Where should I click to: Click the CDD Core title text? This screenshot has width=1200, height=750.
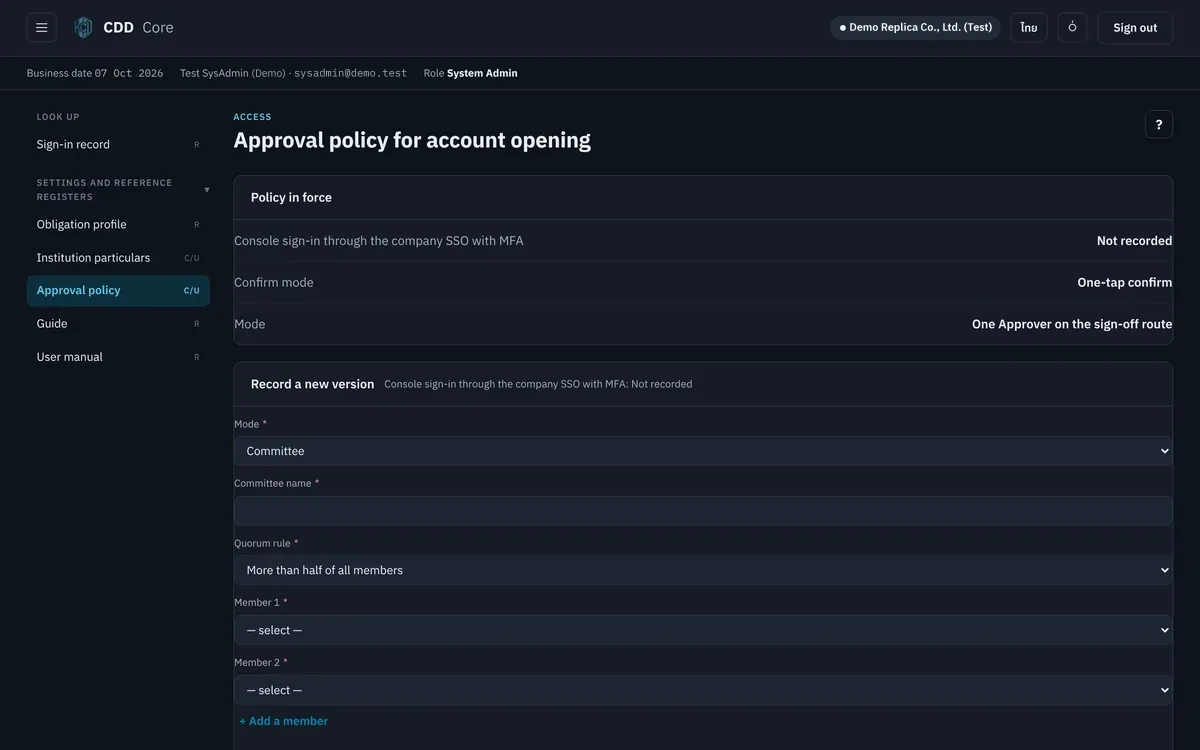coord(138,28)
